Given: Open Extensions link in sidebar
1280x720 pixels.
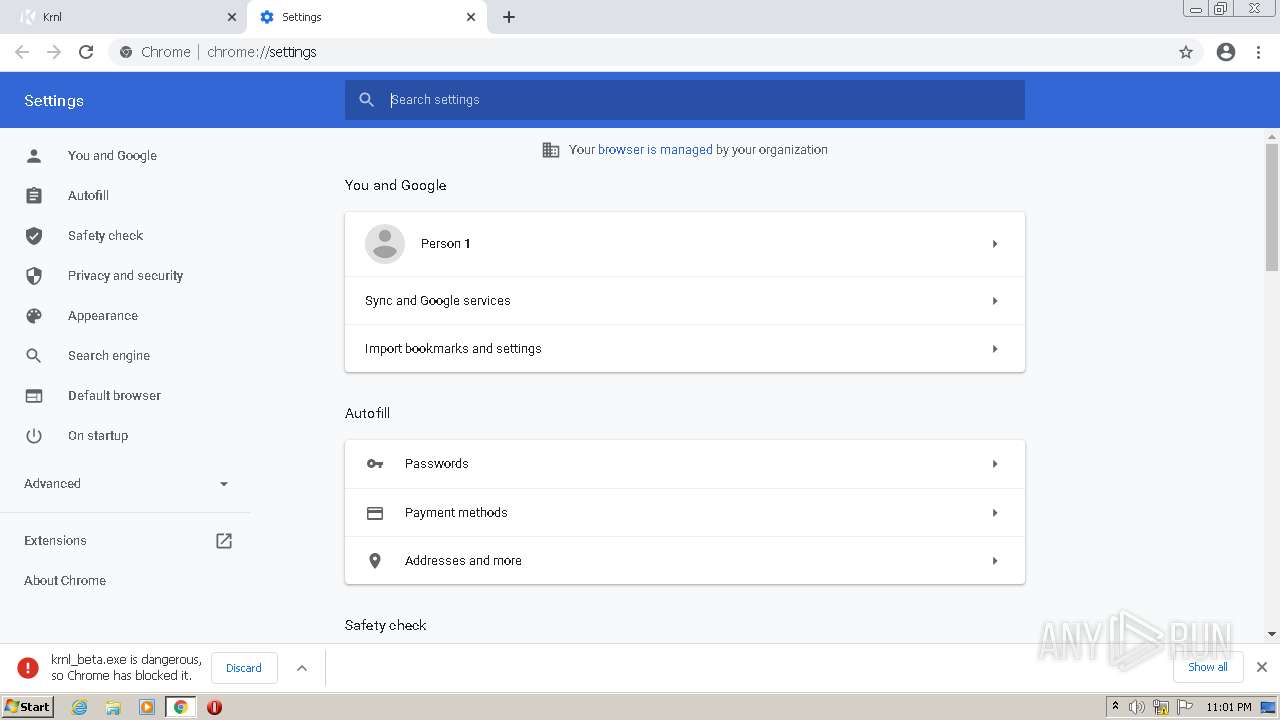Looking at the screenshot, I should 55,541.
